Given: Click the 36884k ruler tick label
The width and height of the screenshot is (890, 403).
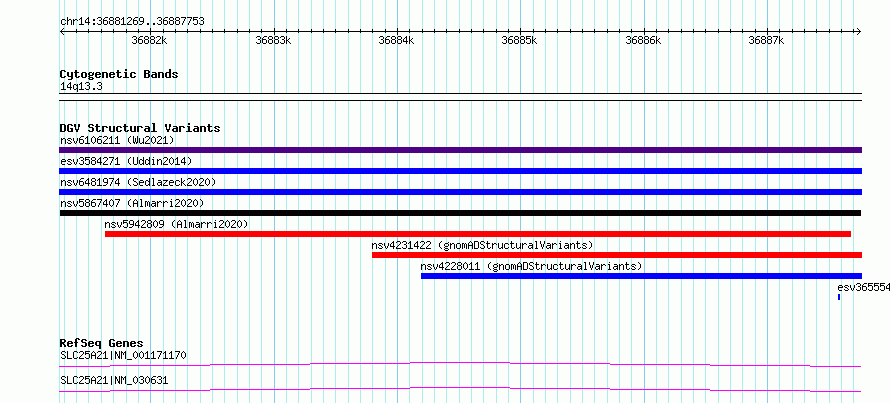Looking at the screenshot, I should coord(397,40).
